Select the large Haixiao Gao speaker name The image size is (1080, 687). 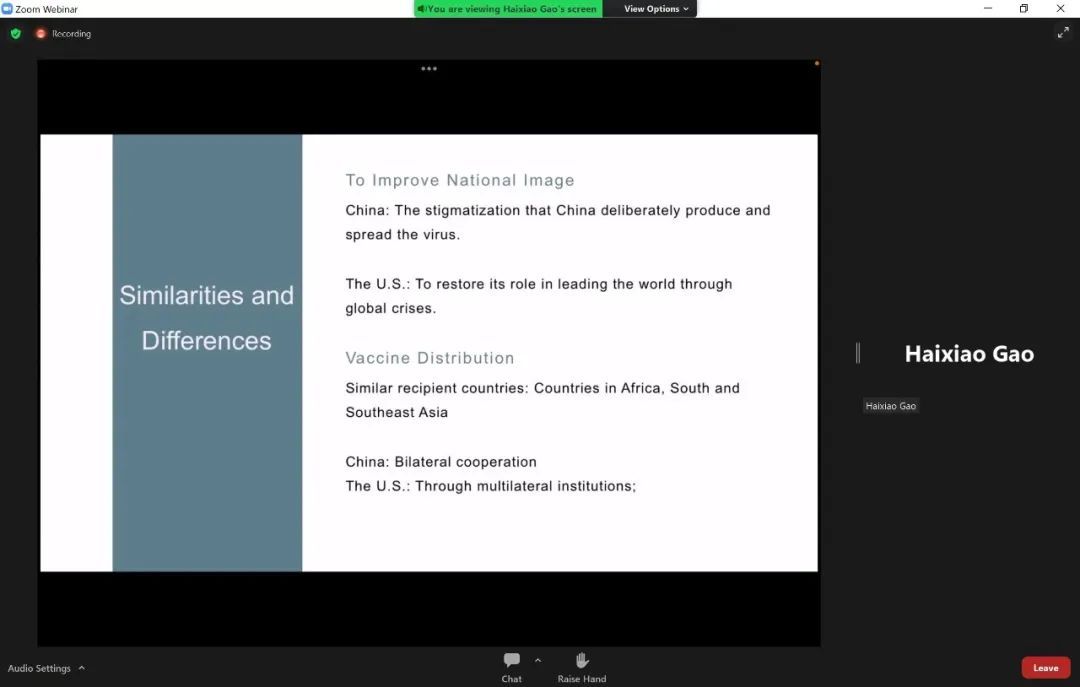pyautogui.click(x=969, y=353)
